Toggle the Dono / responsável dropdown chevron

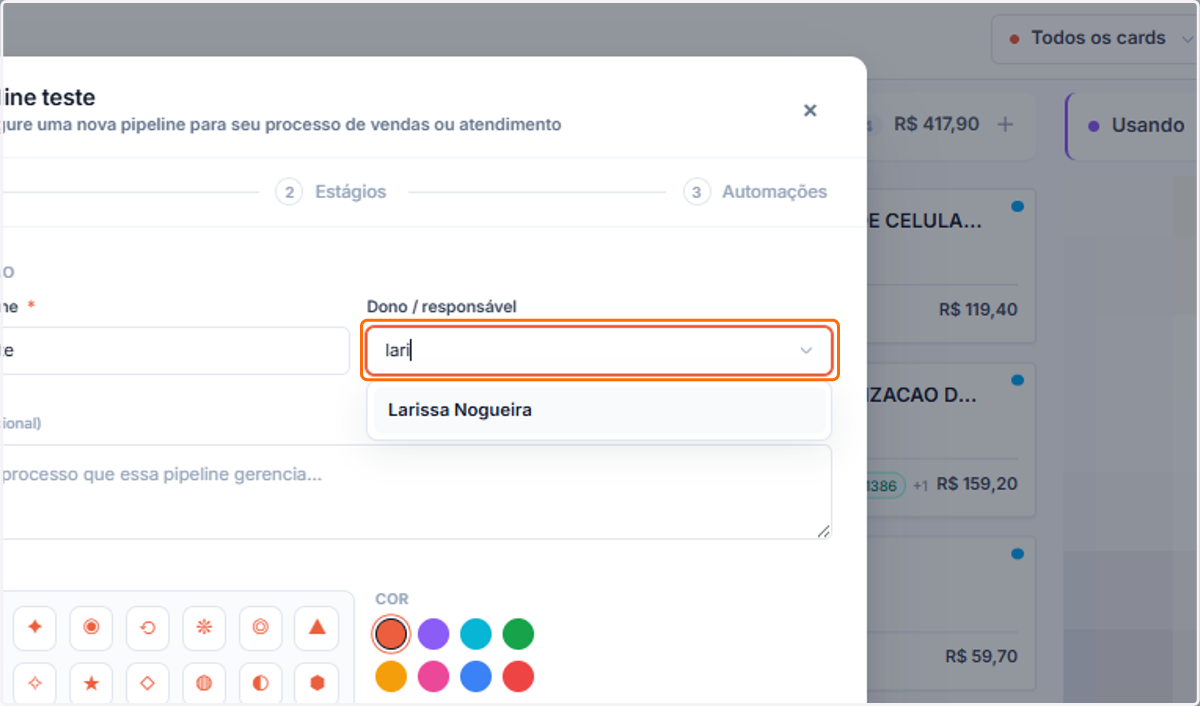point(806,351)
